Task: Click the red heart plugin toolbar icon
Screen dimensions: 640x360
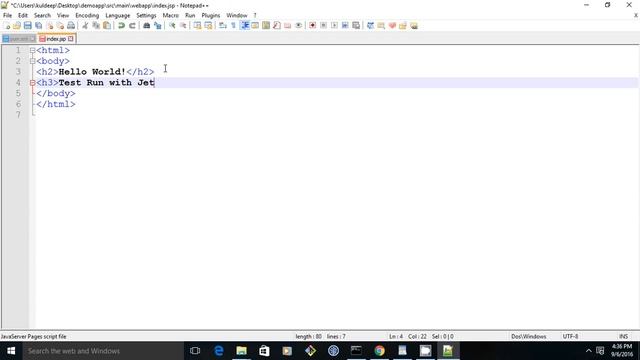Action: click(392, 26)
